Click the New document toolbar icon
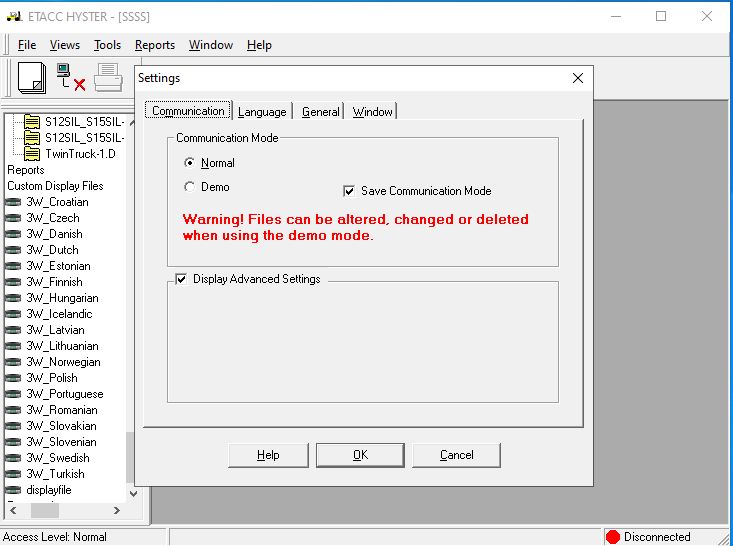Screen dimensions: 733x546 click(x=32, y=78)
